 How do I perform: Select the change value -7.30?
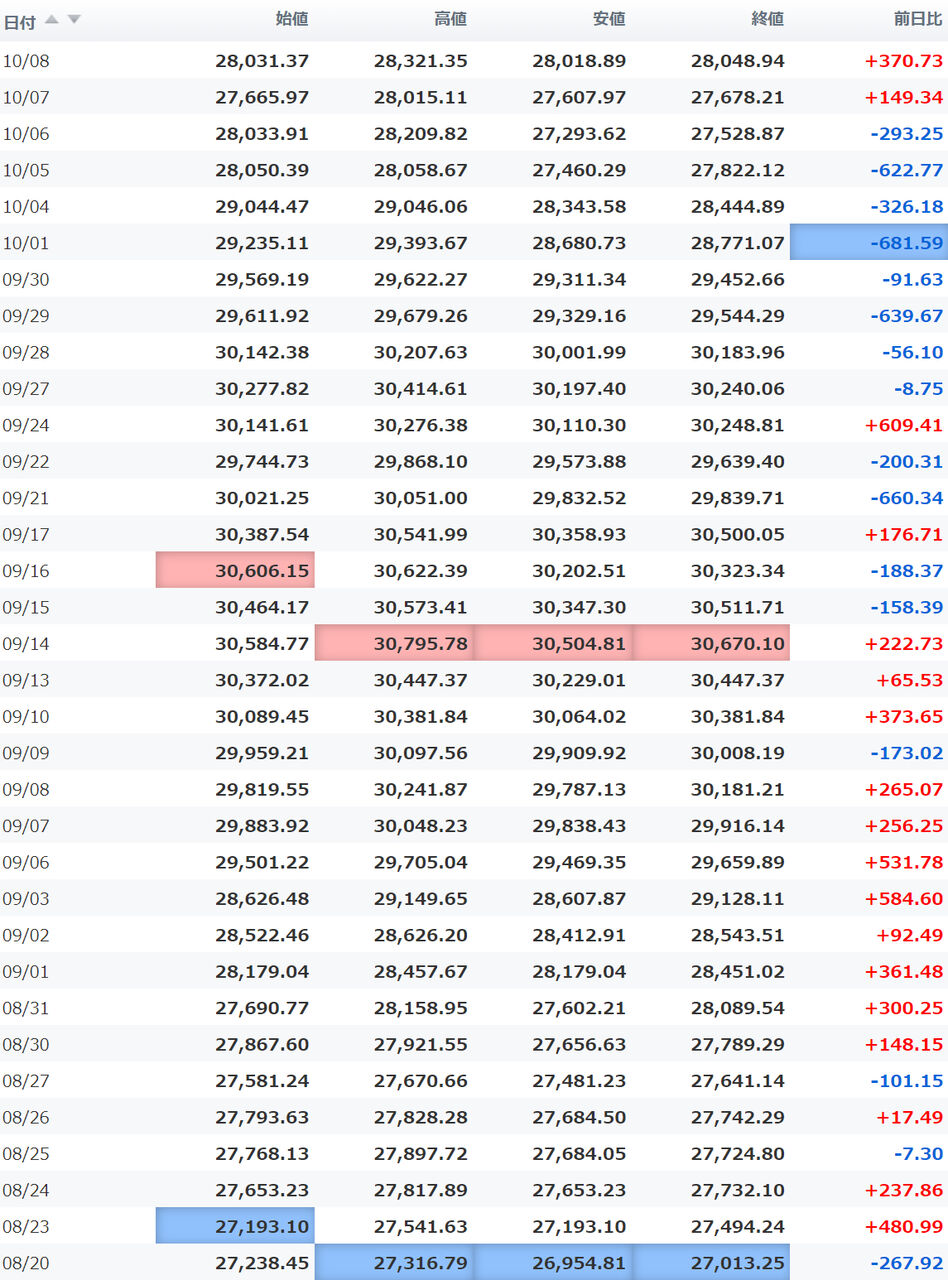pos(918,1153)
